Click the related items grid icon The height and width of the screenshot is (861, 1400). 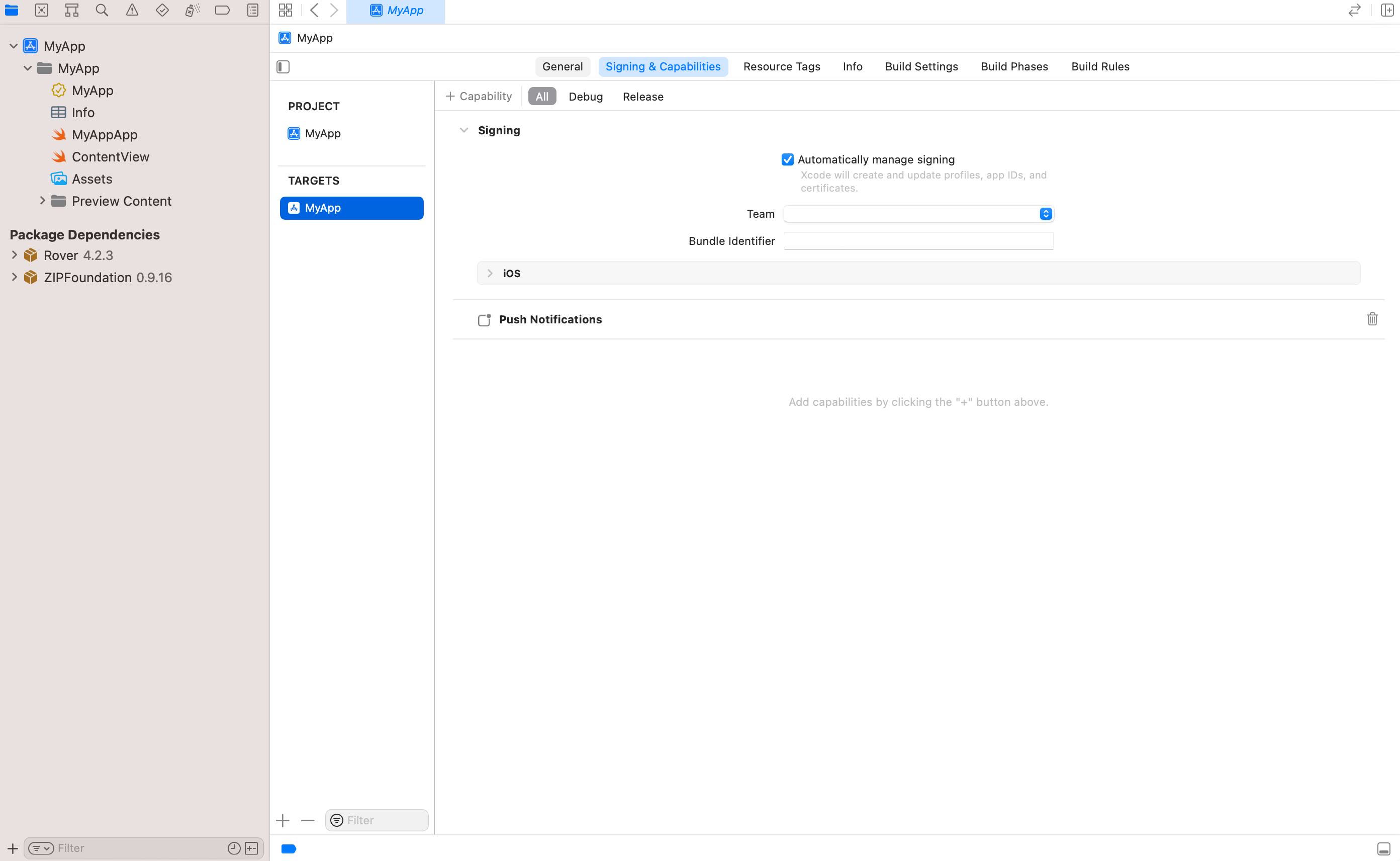pos(286,10)
